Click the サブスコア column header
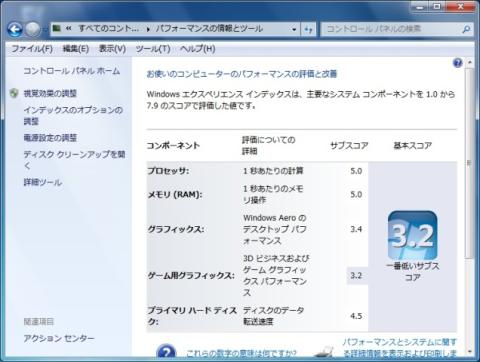The image size is (480, 362). (349, 146)
